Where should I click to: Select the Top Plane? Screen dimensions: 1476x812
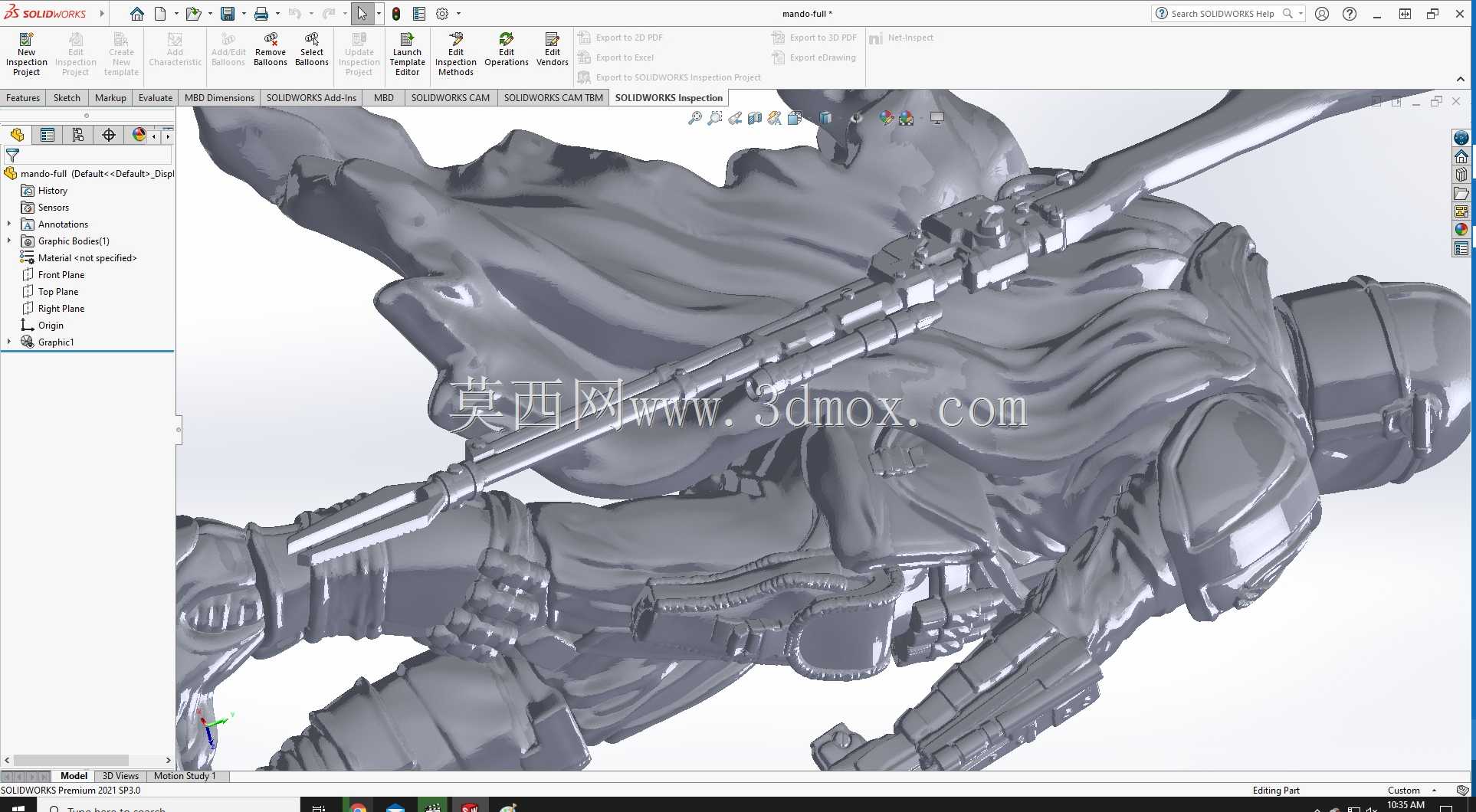58,292
